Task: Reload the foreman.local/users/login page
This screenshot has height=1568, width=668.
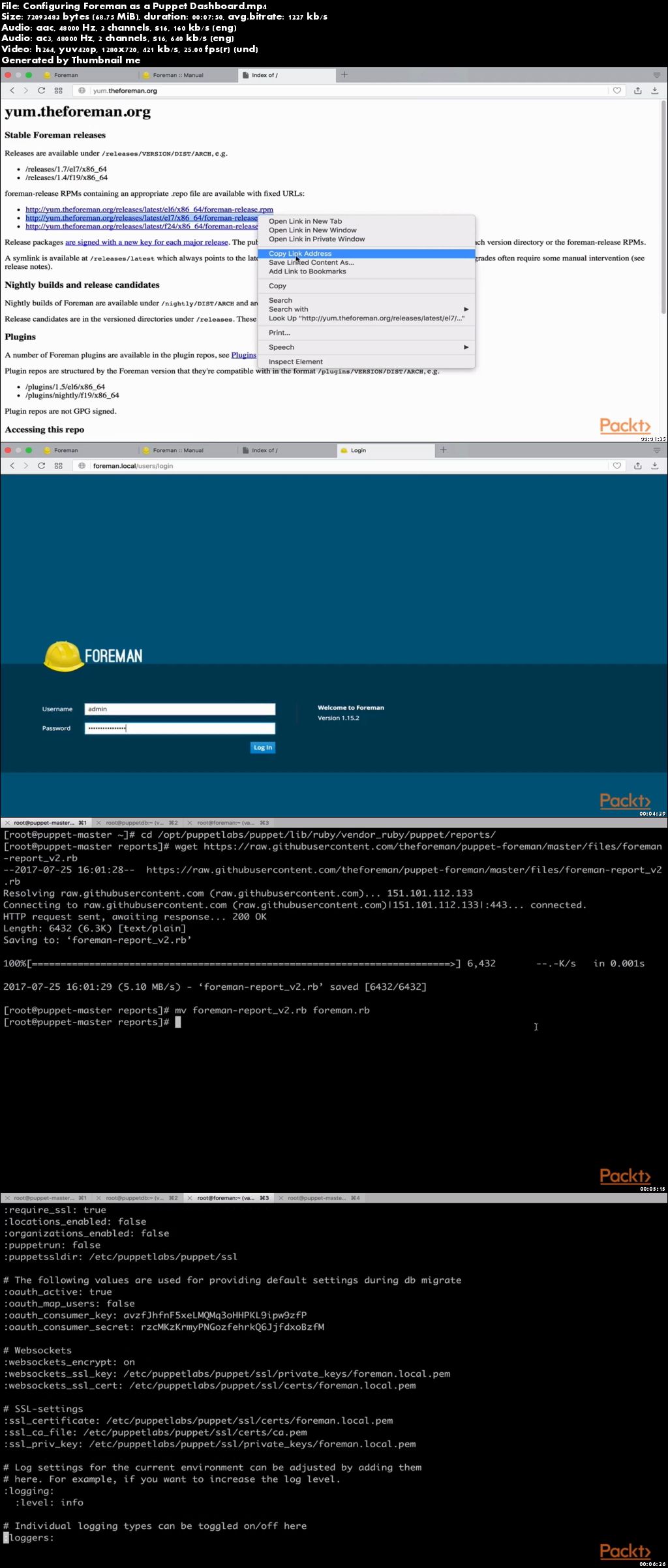Action: (42, 466)
